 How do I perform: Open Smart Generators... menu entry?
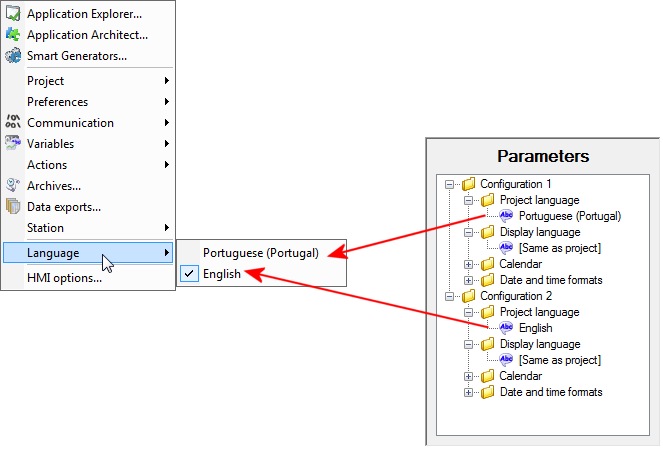88,56
